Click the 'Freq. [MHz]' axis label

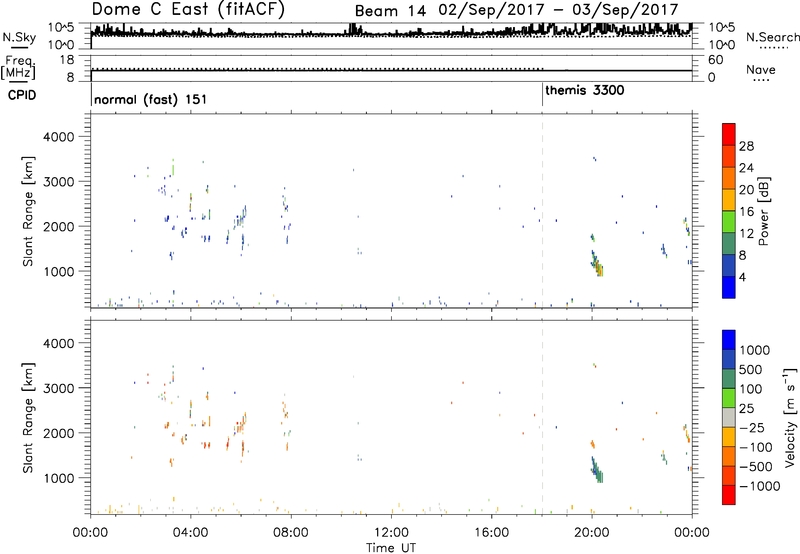coord(18,67)
